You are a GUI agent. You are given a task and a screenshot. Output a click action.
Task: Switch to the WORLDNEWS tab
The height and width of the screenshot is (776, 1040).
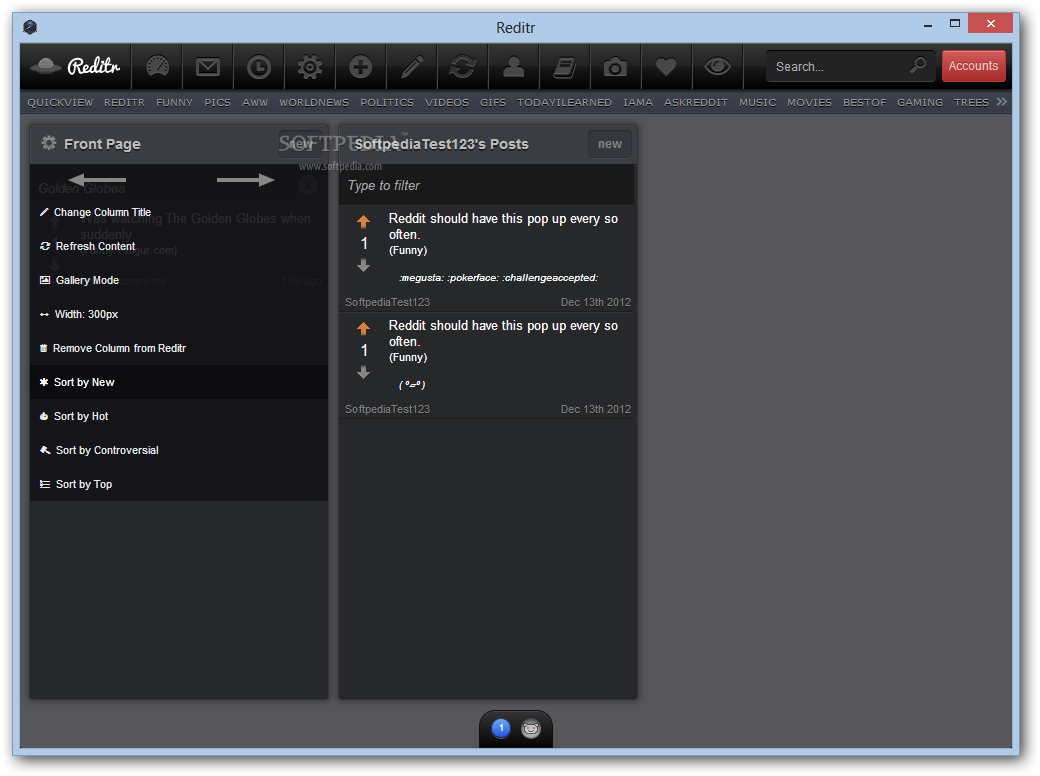click(314, 102)
